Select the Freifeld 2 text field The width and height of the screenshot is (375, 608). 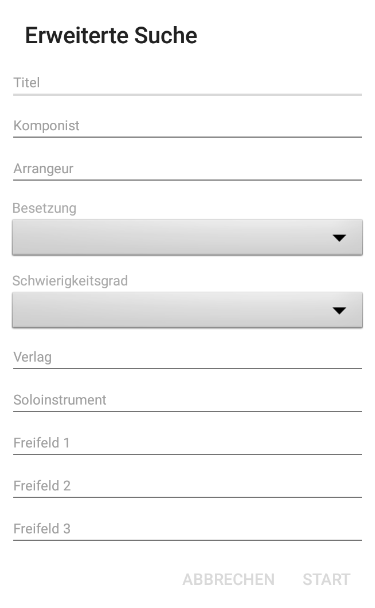click(x=187, y=486)
